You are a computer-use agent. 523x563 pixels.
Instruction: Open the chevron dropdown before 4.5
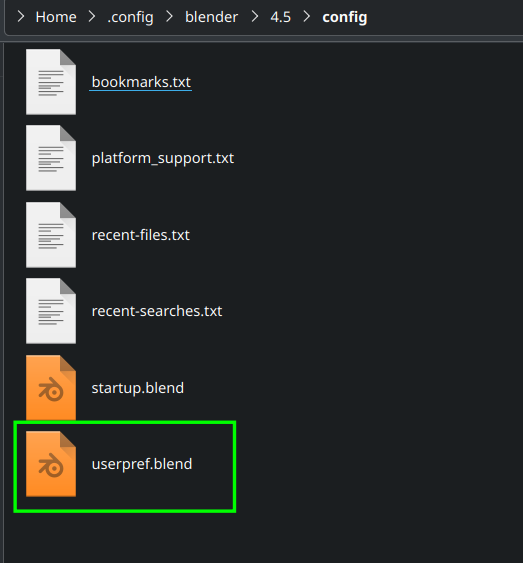click(255, 17)
